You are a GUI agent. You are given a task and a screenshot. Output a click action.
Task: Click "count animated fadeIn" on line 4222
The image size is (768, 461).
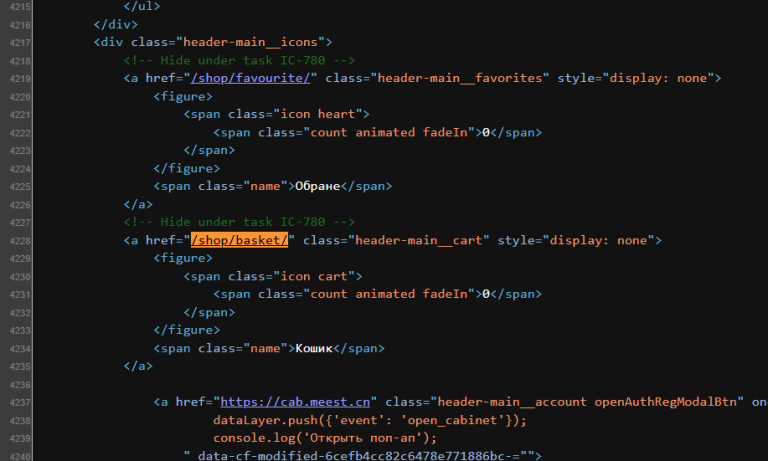tap(389, 132)
